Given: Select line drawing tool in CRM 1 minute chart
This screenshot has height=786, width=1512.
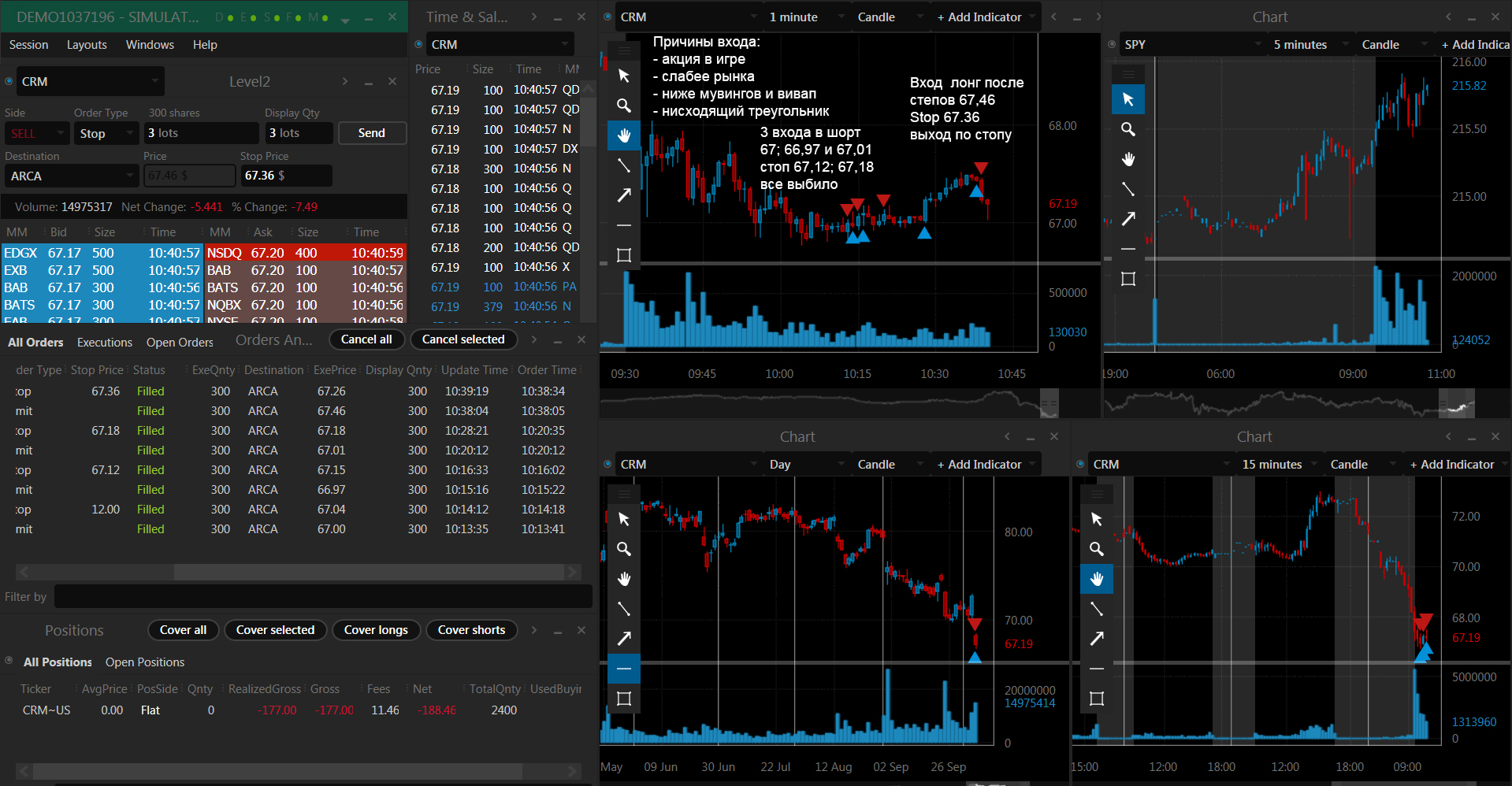Looking at the screenshot, I should tap(624, 165).
